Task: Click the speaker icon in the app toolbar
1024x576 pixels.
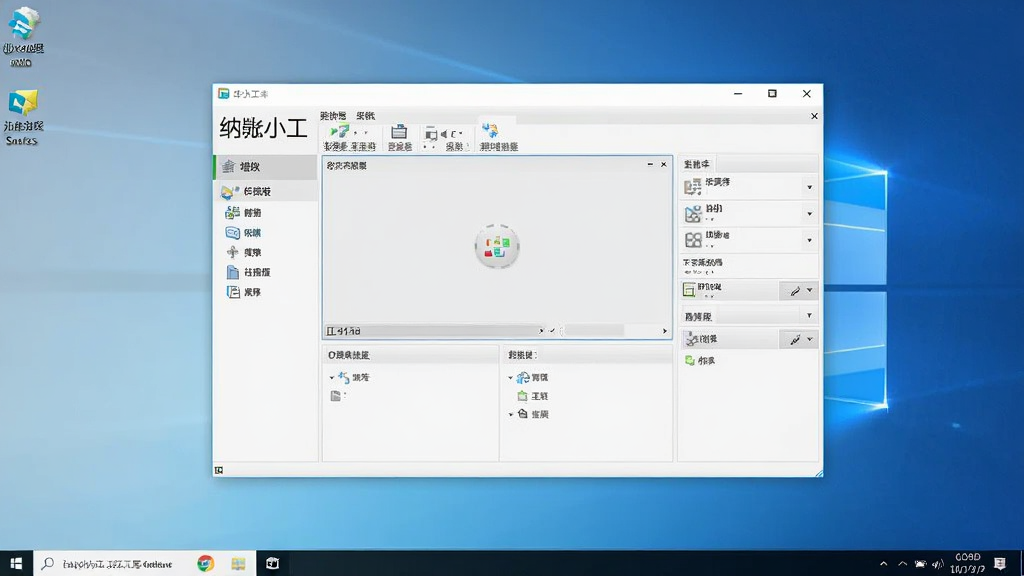Action: coord(444,134)
